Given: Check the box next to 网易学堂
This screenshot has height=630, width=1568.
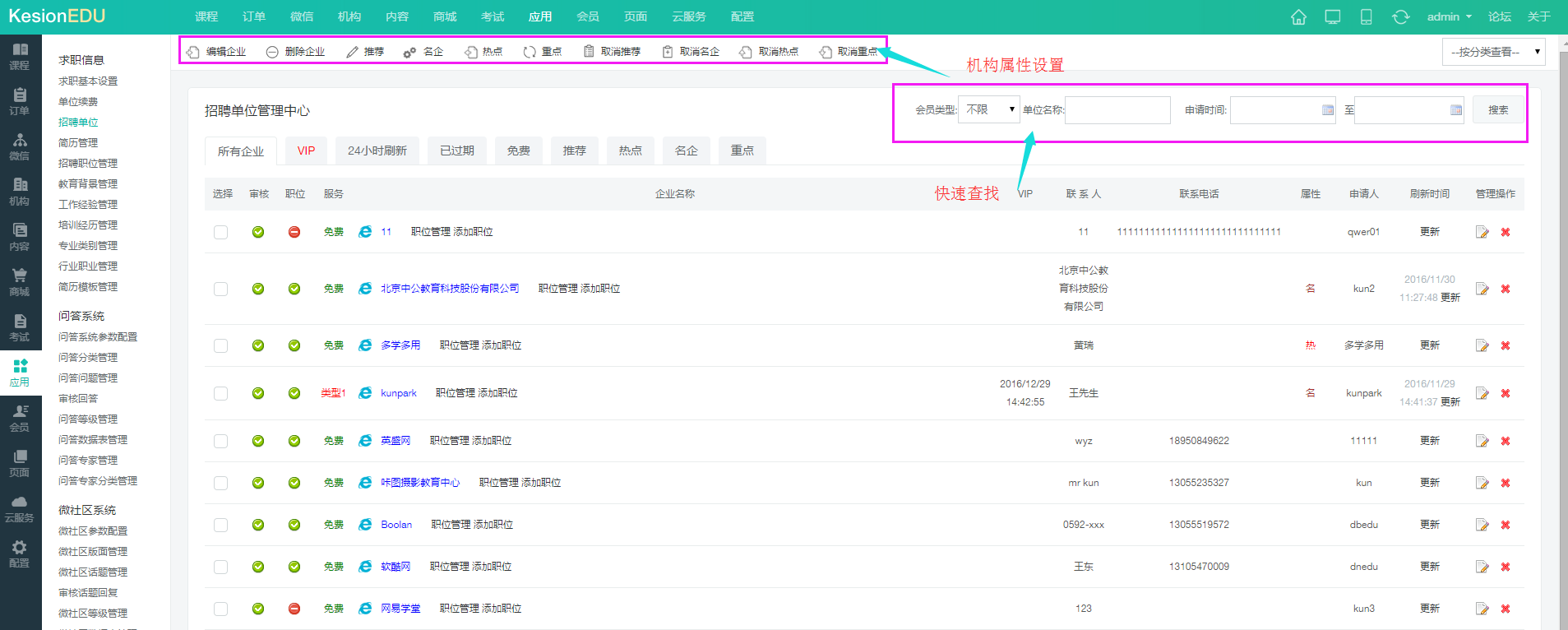Looking at the screenshot, I should click(x=220, y=609).
